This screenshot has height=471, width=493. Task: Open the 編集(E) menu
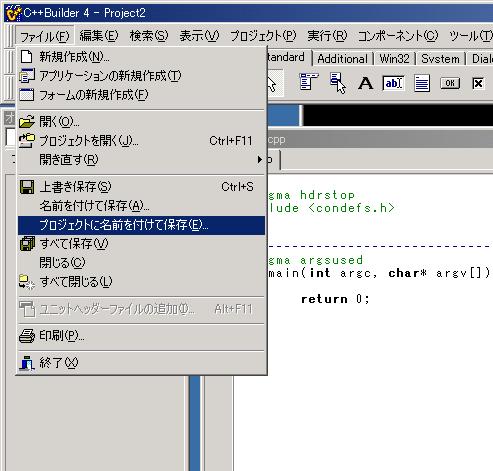pyautogui.click(x=99, y=36)
